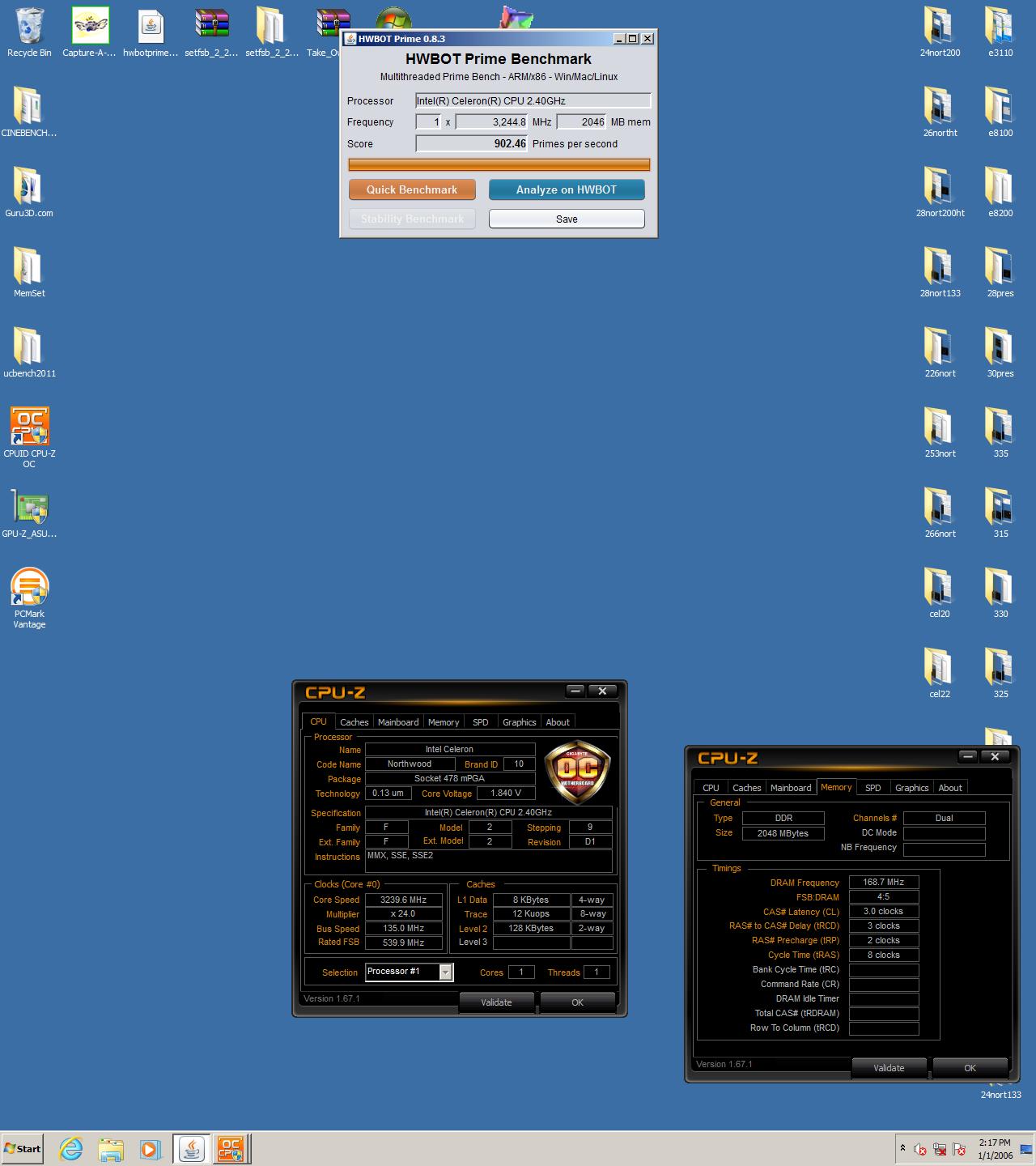Open the setfsb_2_2 folder icon

coord(272,32)
